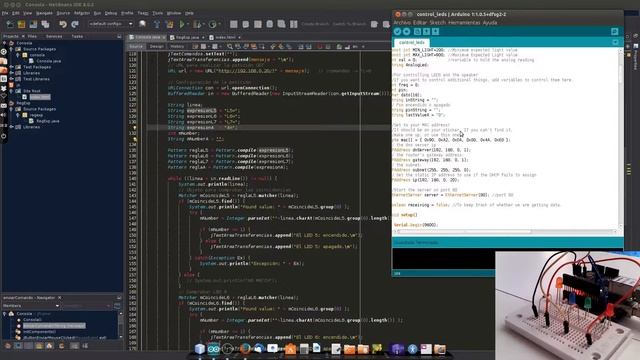This screenshot has height=360, width=640.
Task: Collapse the Consola project tree node
Action: pos(5,43)
